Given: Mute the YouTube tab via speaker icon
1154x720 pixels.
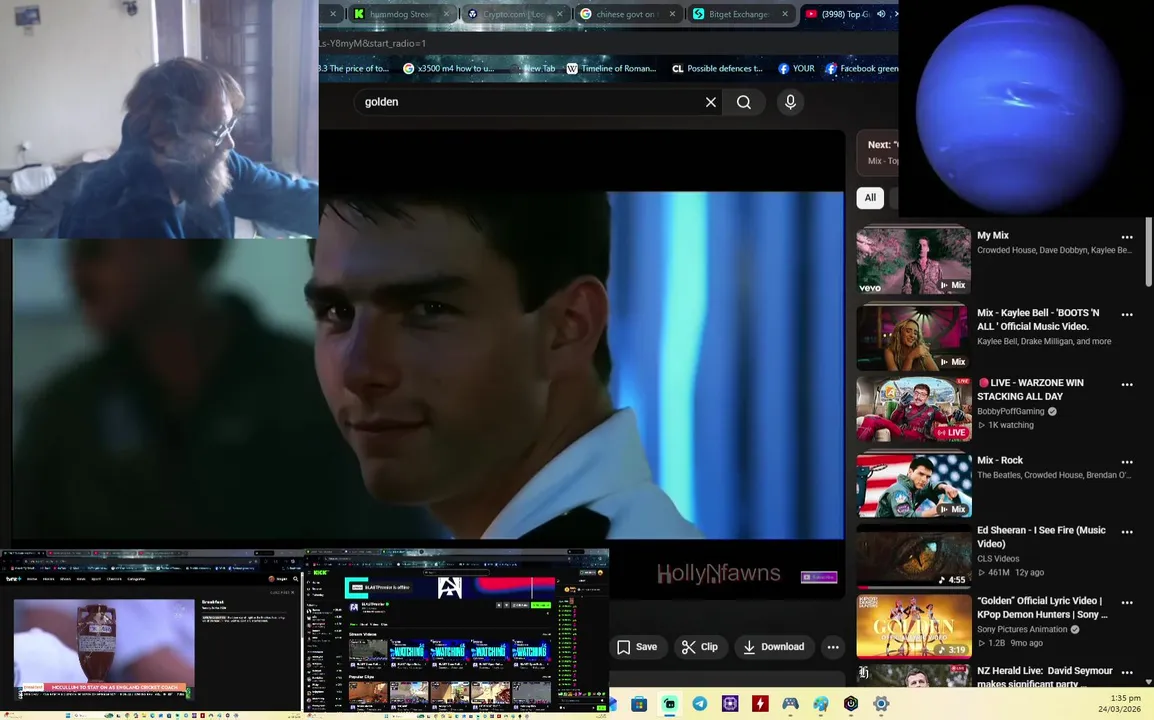Looking at the screenshot, I should (x=881, y=14).
